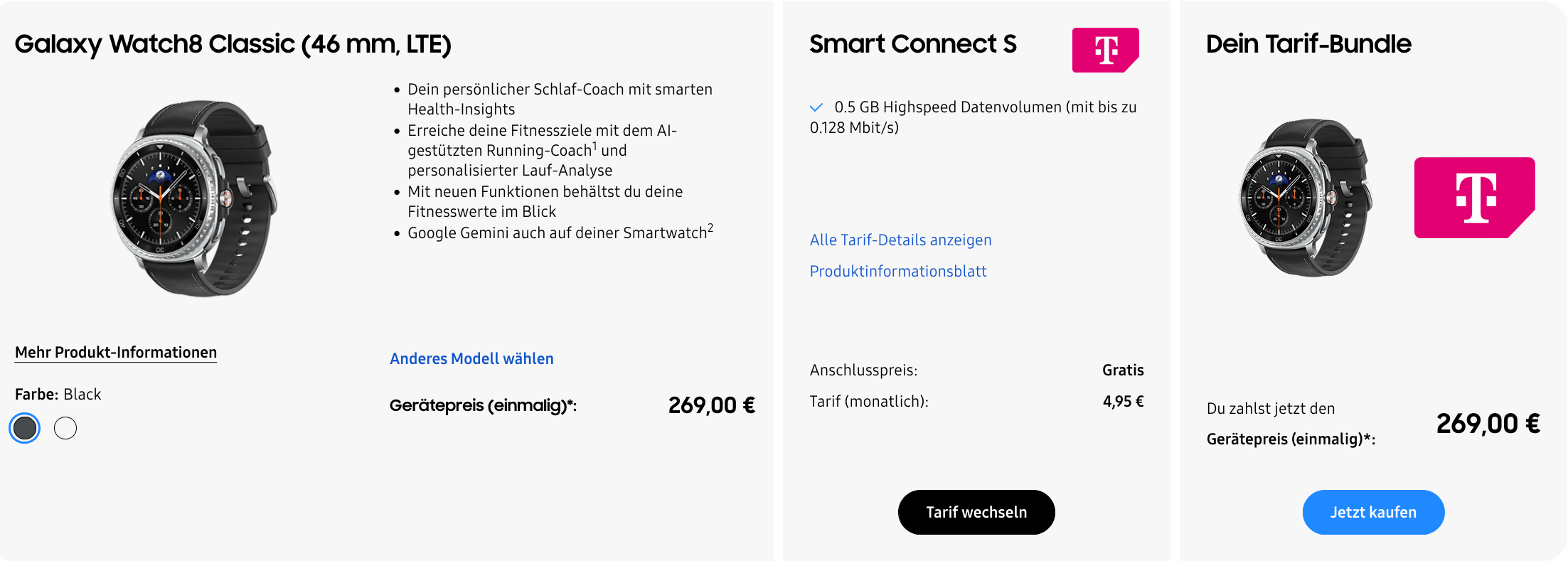
Task: Click the blue checkmark next to 0.5 GB data
Action: 816,107
